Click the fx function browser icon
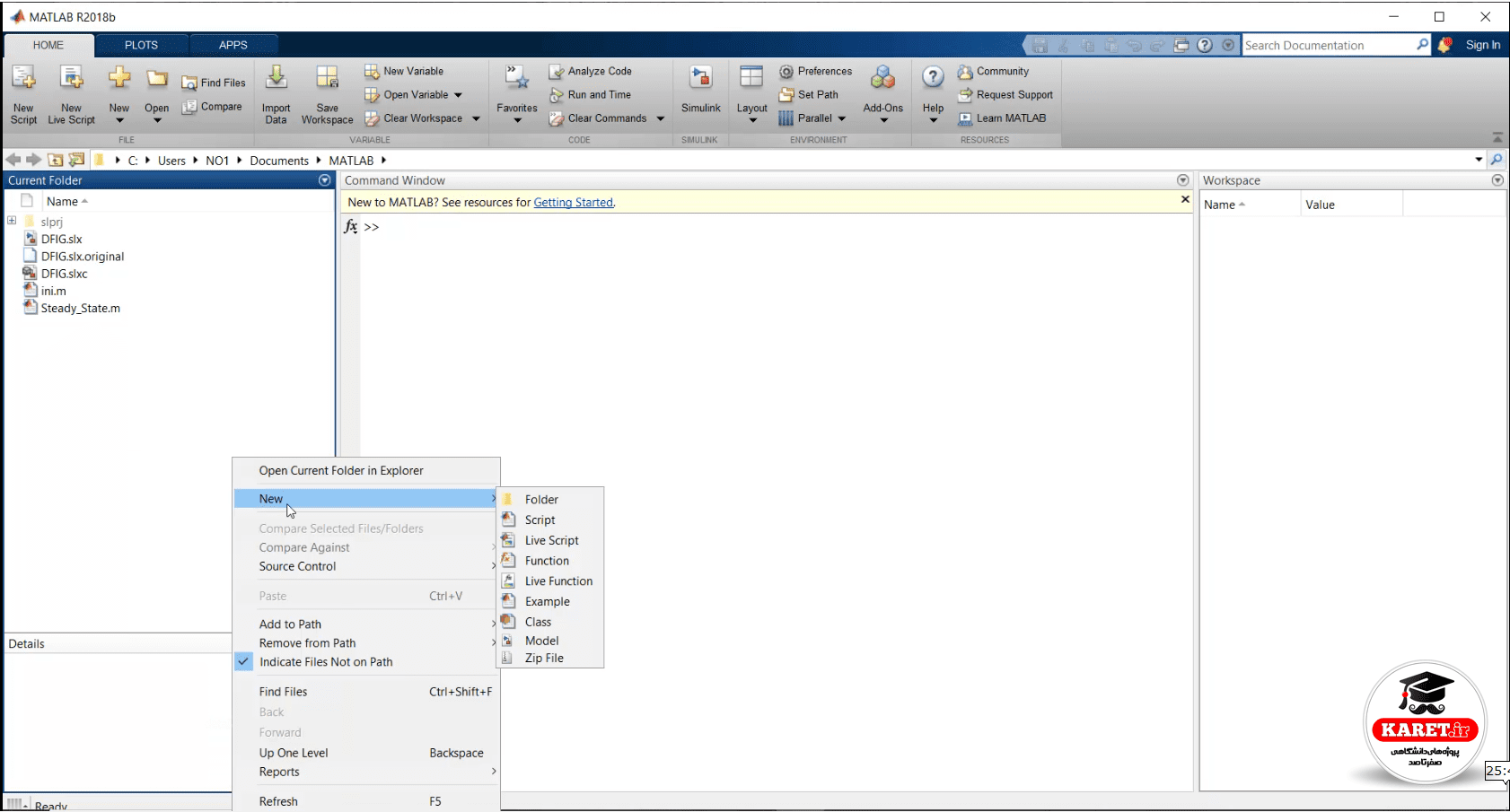Viewport: 1510px width, 812px height. coord(351,227)
